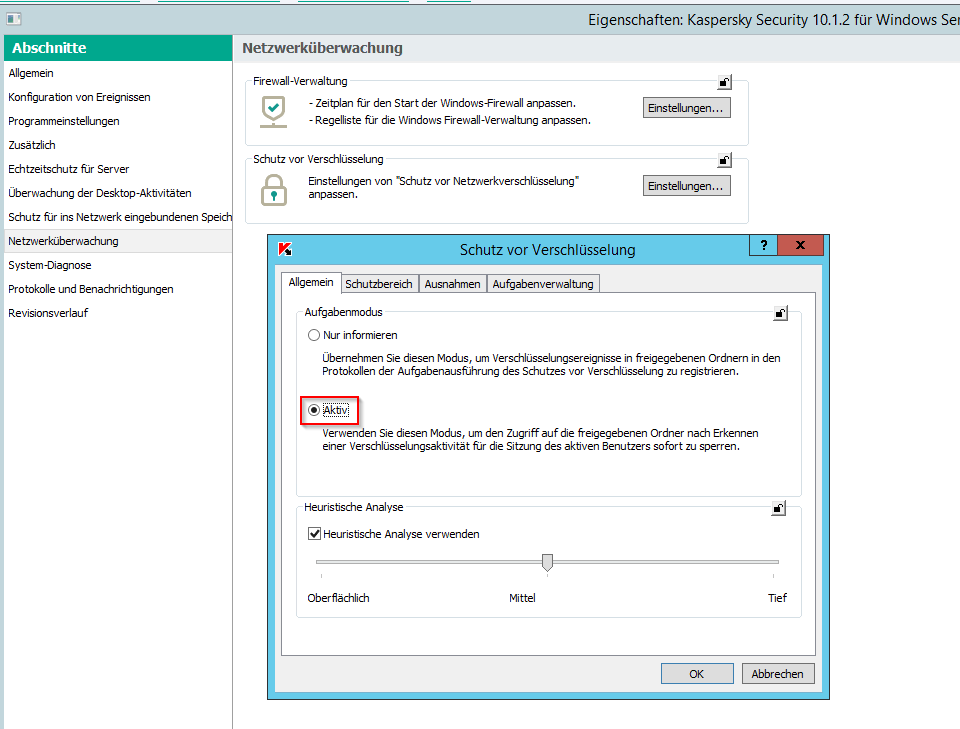
Task: Click the Mittel slider label
Action: pos(522,598)
